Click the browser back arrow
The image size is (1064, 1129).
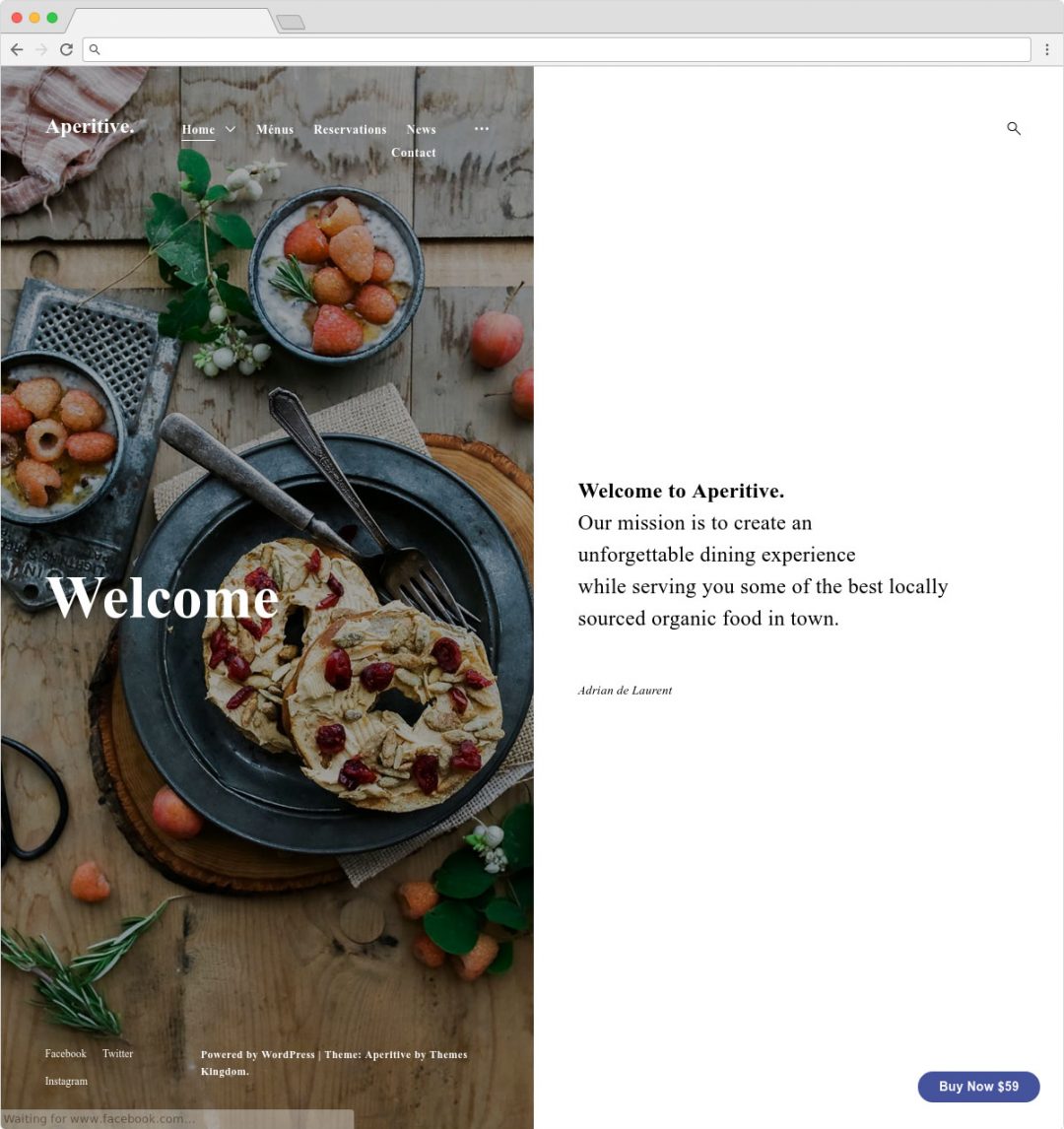pyautogui.click(x=17, y=49)
